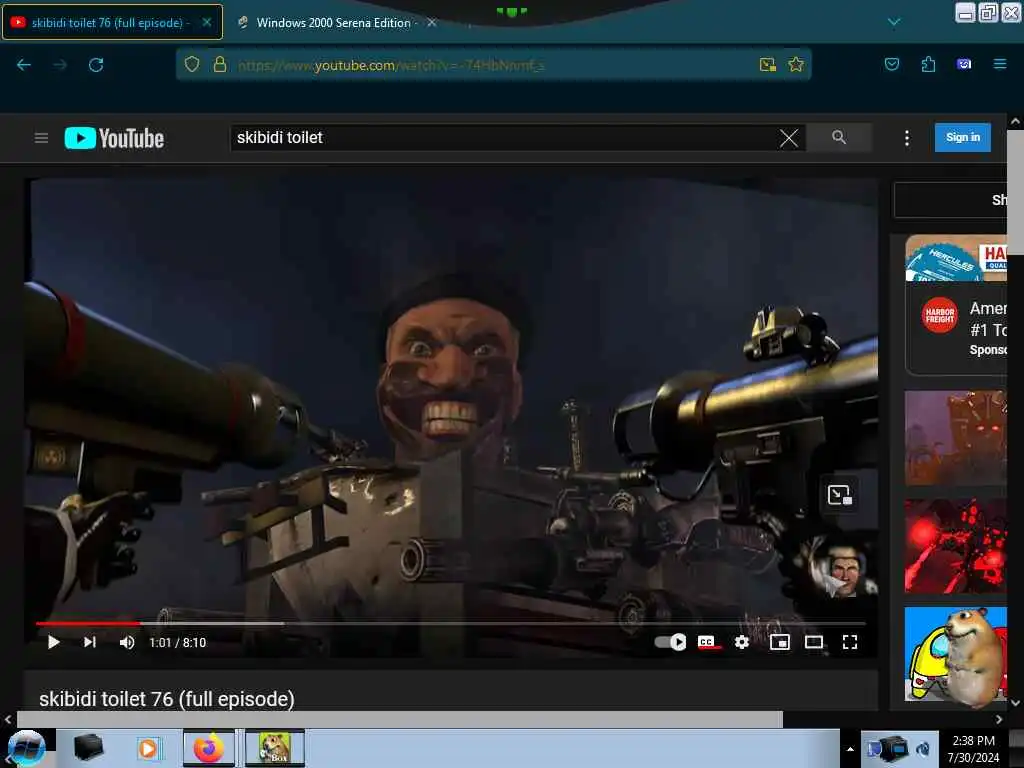
Task: Save page to Pocket
Action: [891, 64]
